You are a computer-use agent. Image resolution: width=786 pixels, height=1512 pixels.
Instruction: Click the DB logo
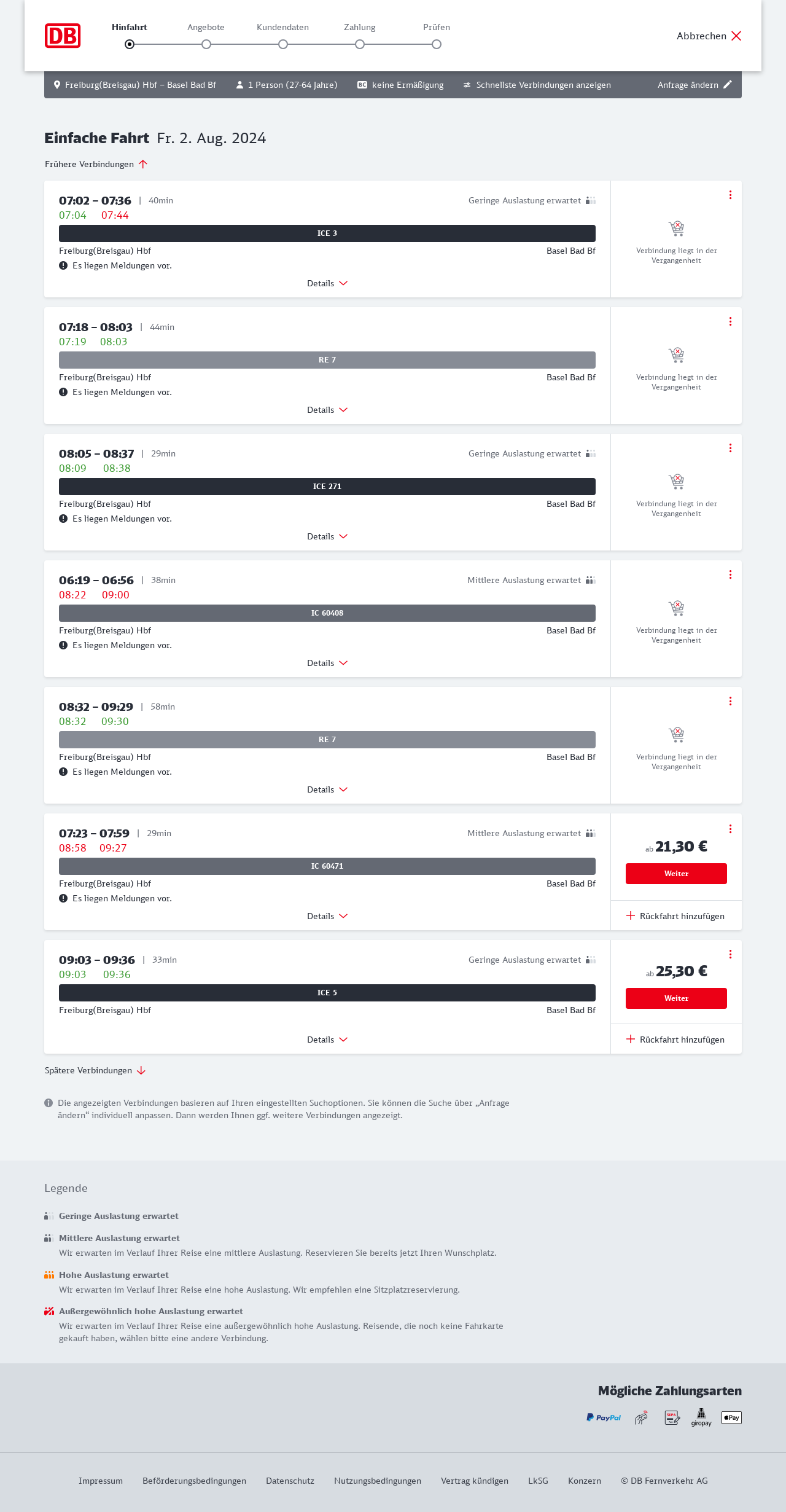[x=63, y=36]
